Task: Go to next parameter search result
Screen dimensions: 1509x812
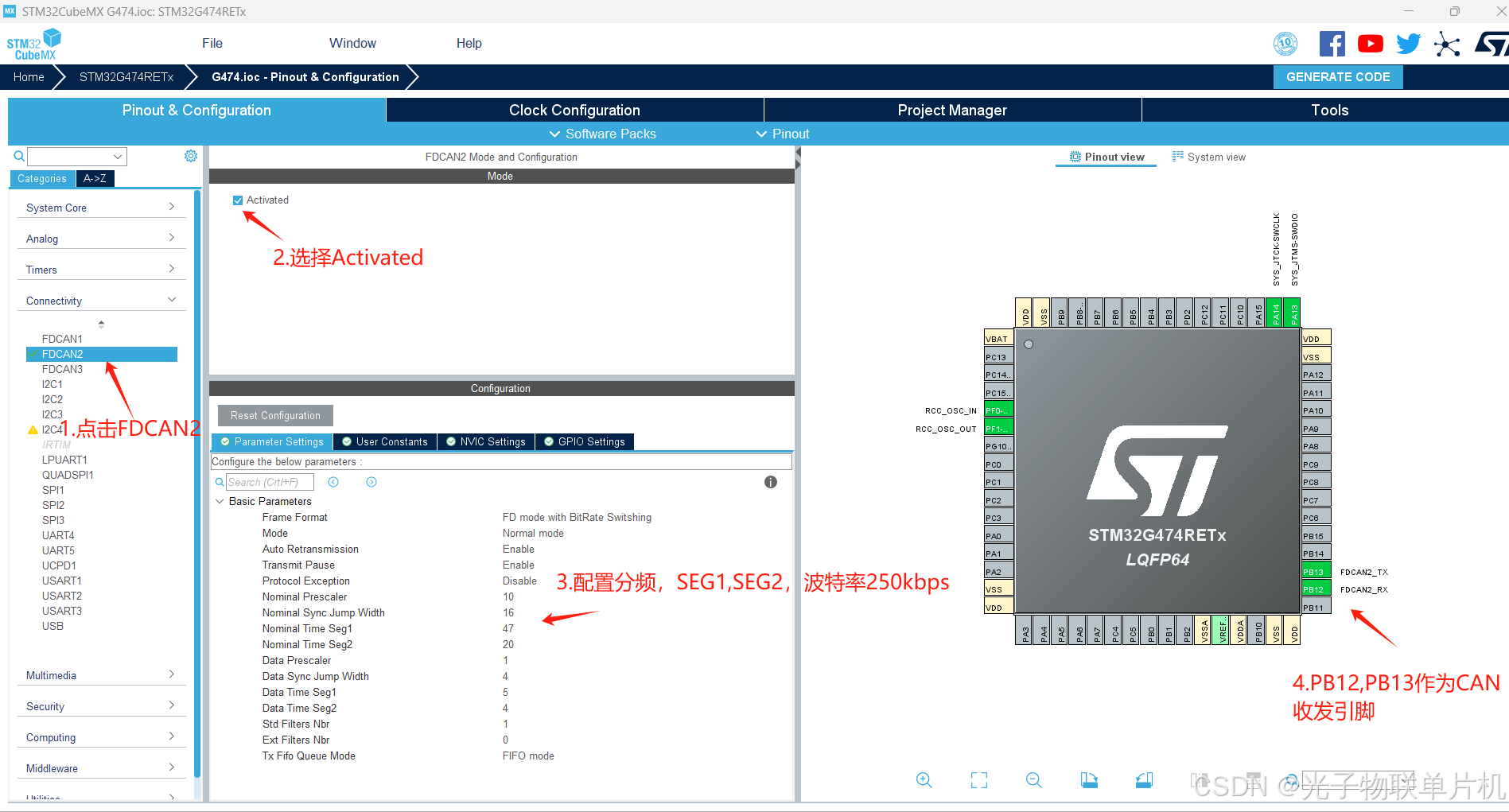Action: tap(371, 482)
